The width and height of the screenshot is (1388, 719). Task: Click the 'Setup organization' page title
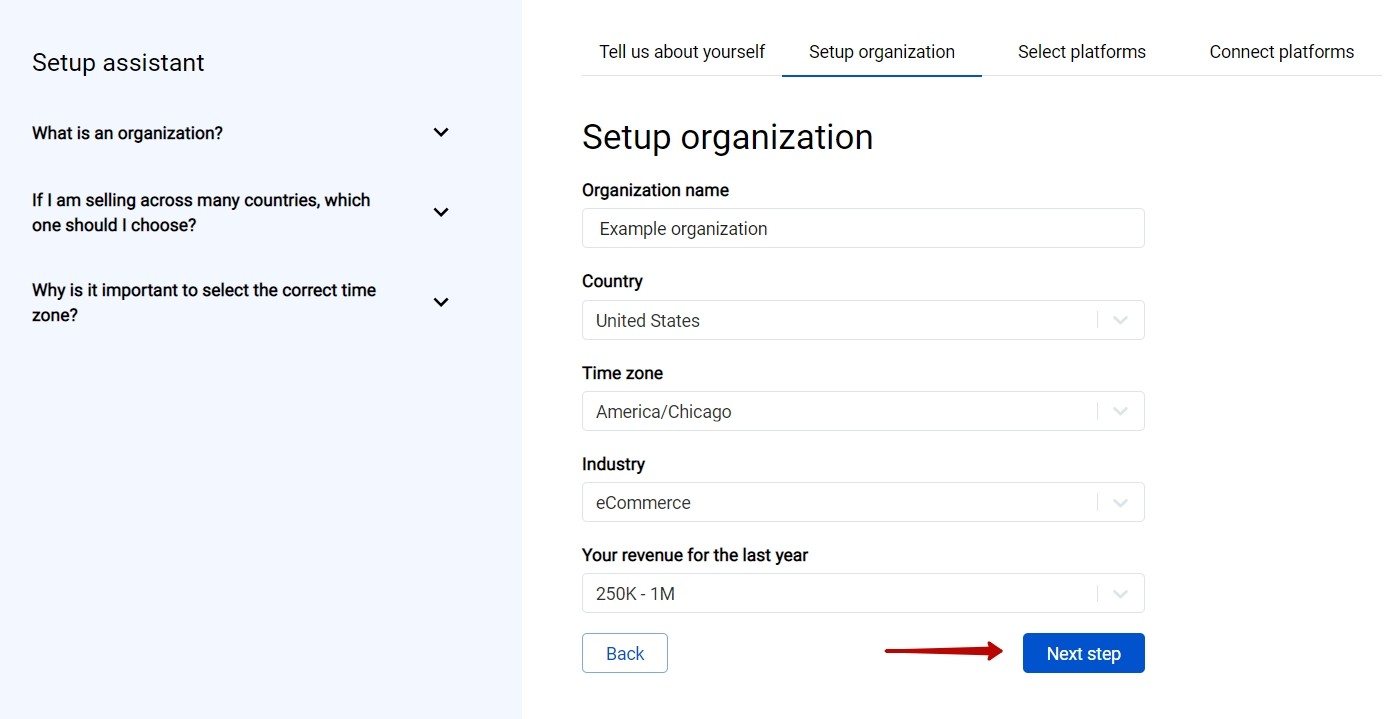pyautogui.click(x=727, y=137)
